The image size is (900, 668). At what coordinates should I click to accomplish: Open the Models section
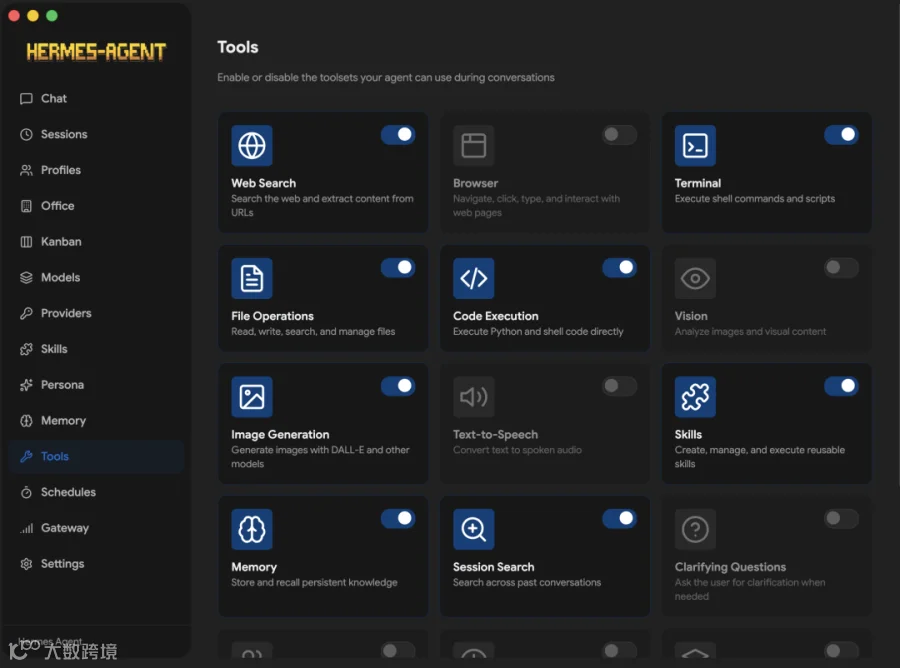(x=96, y=278)
